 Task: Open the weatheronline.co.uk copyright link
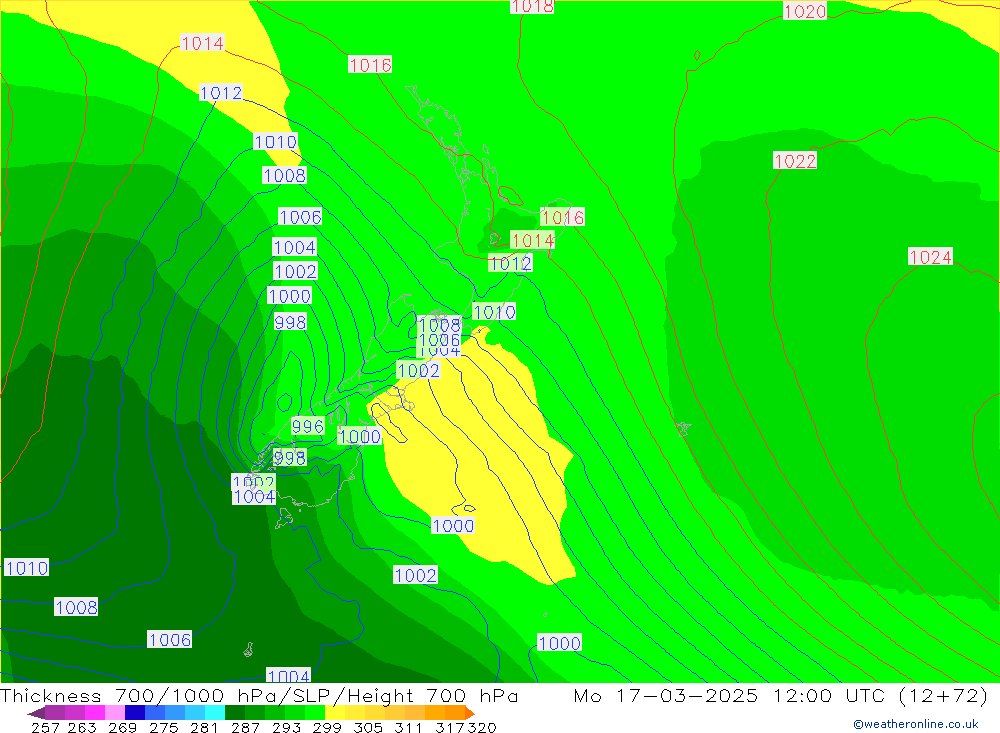[x=916, y=724]
